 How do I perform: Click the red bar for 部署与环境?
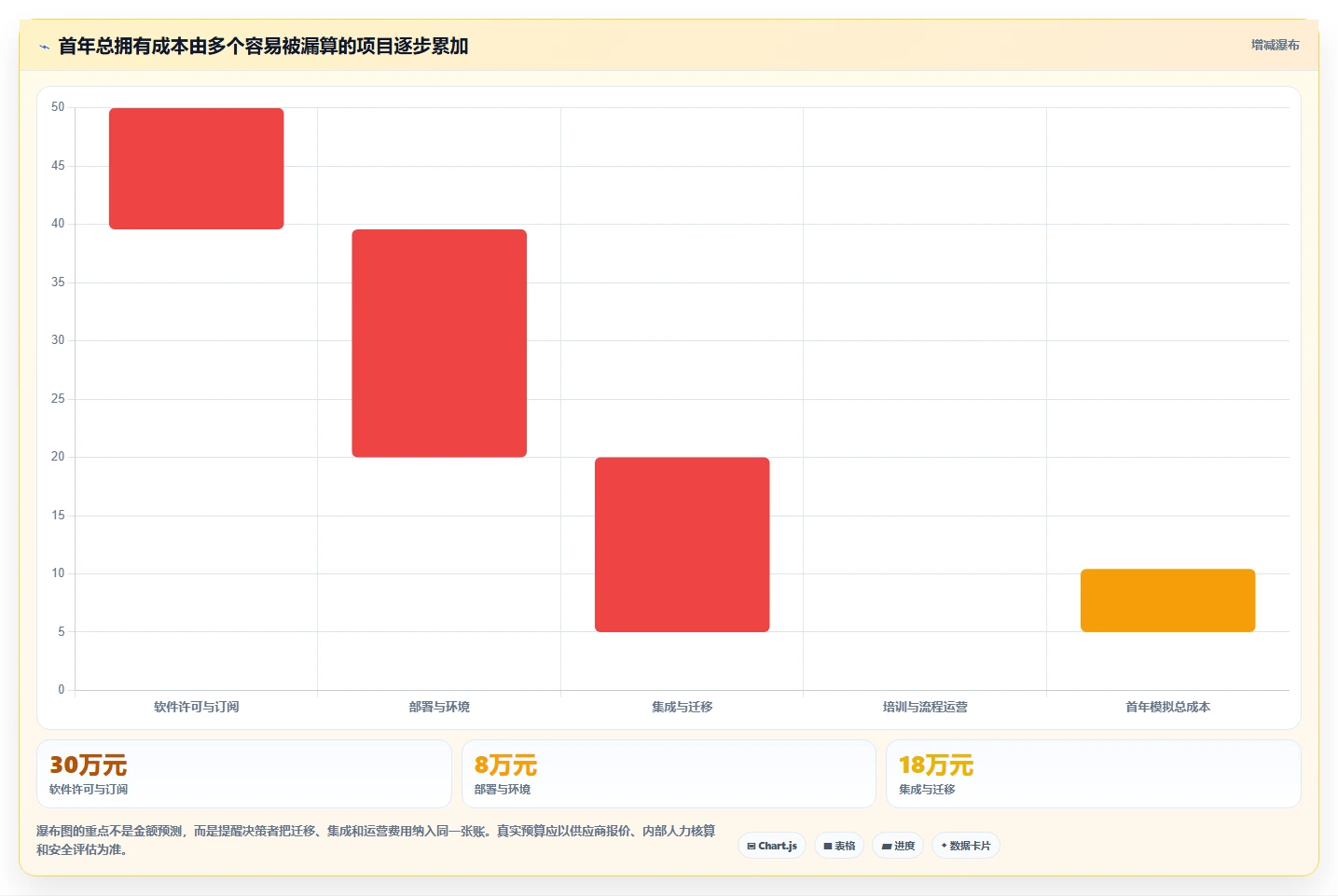[x=439, y=343]
